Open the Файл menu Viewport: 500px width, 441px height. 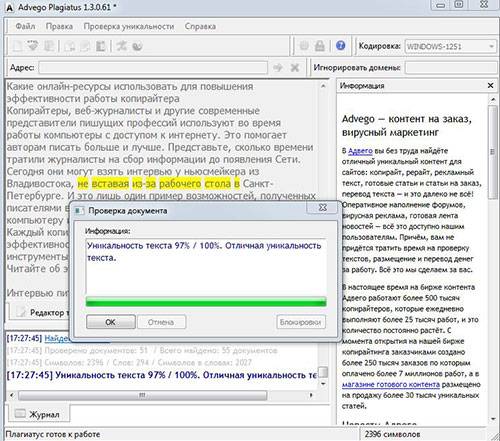click(25, 26)
